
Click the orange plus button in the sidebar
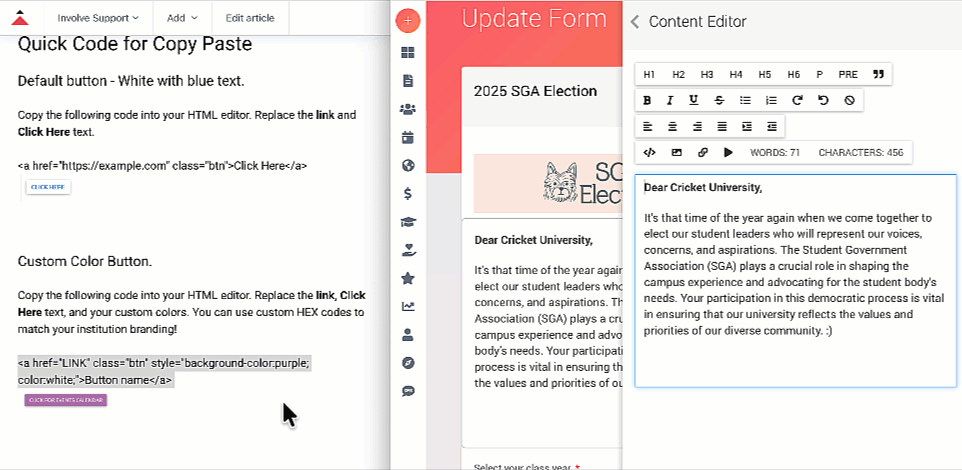(408, 21)
